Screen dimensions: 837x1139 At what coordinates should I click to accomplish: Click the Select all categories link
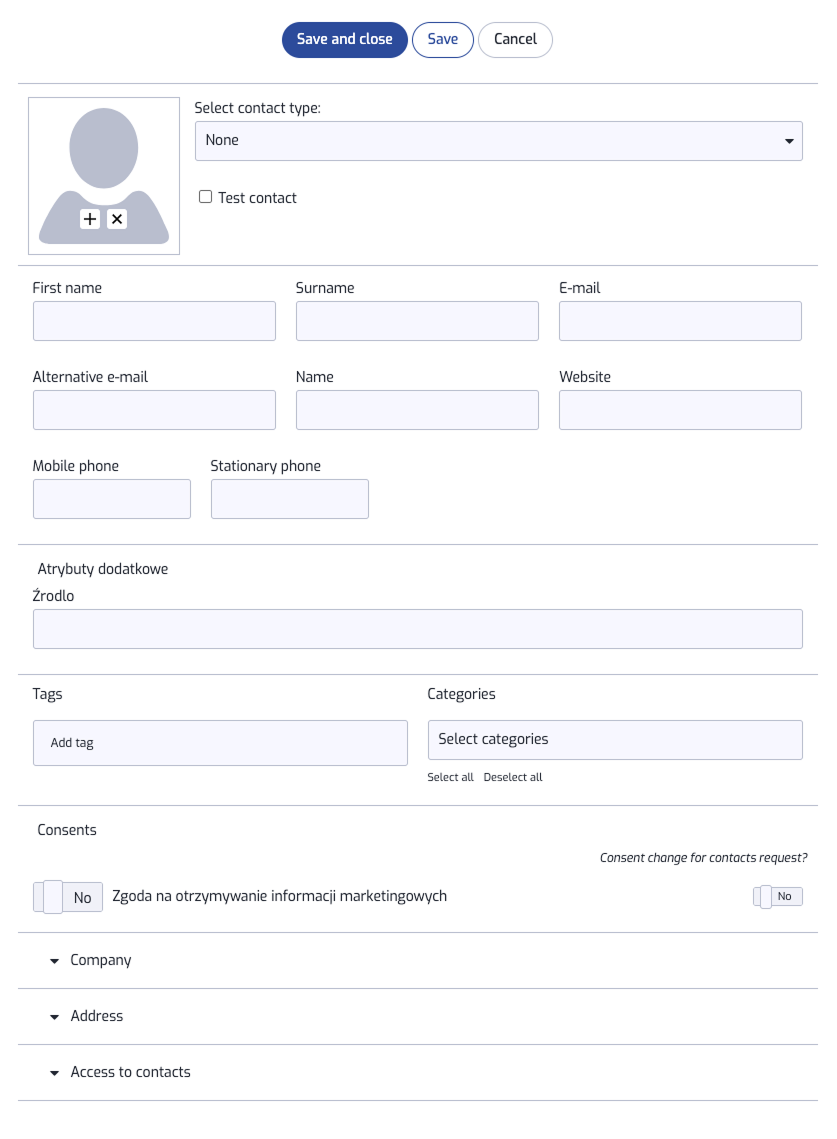tap(450, 777)
